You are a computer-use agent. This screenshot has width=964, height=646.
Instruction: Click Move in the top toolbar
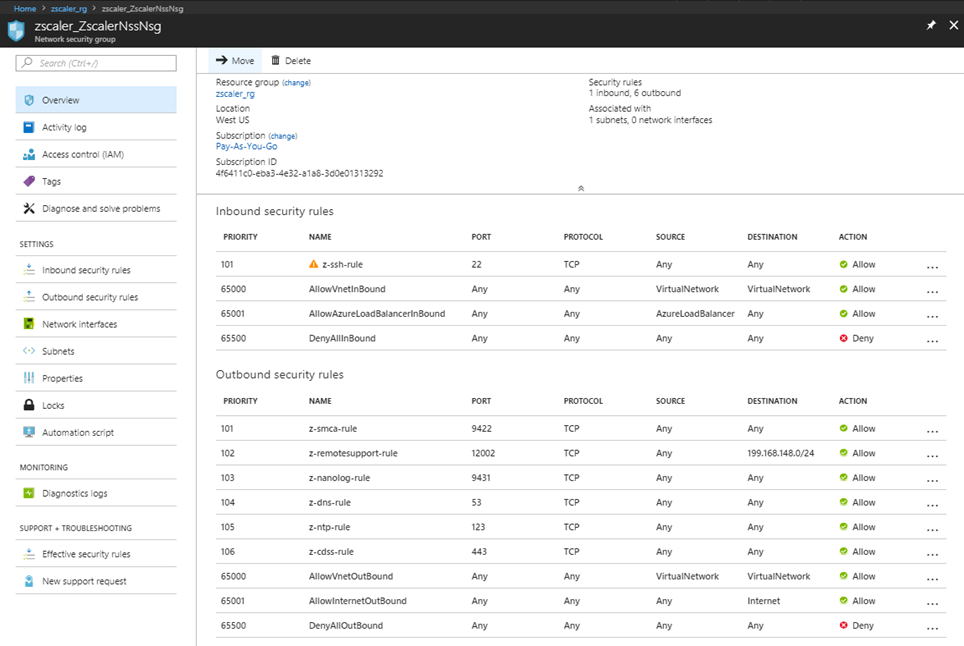(234, 60)
